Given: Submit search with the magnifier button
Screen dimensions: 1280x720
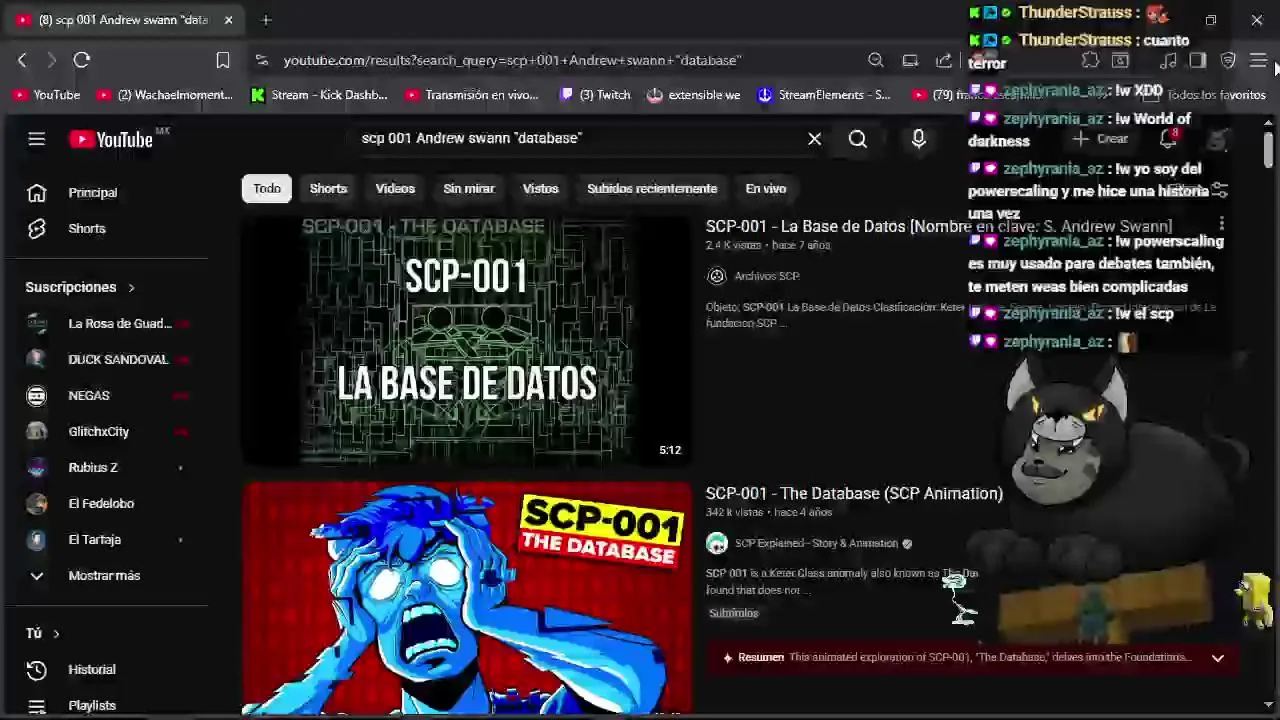Looking at the screenshot, I should click(x=858, y=139).
